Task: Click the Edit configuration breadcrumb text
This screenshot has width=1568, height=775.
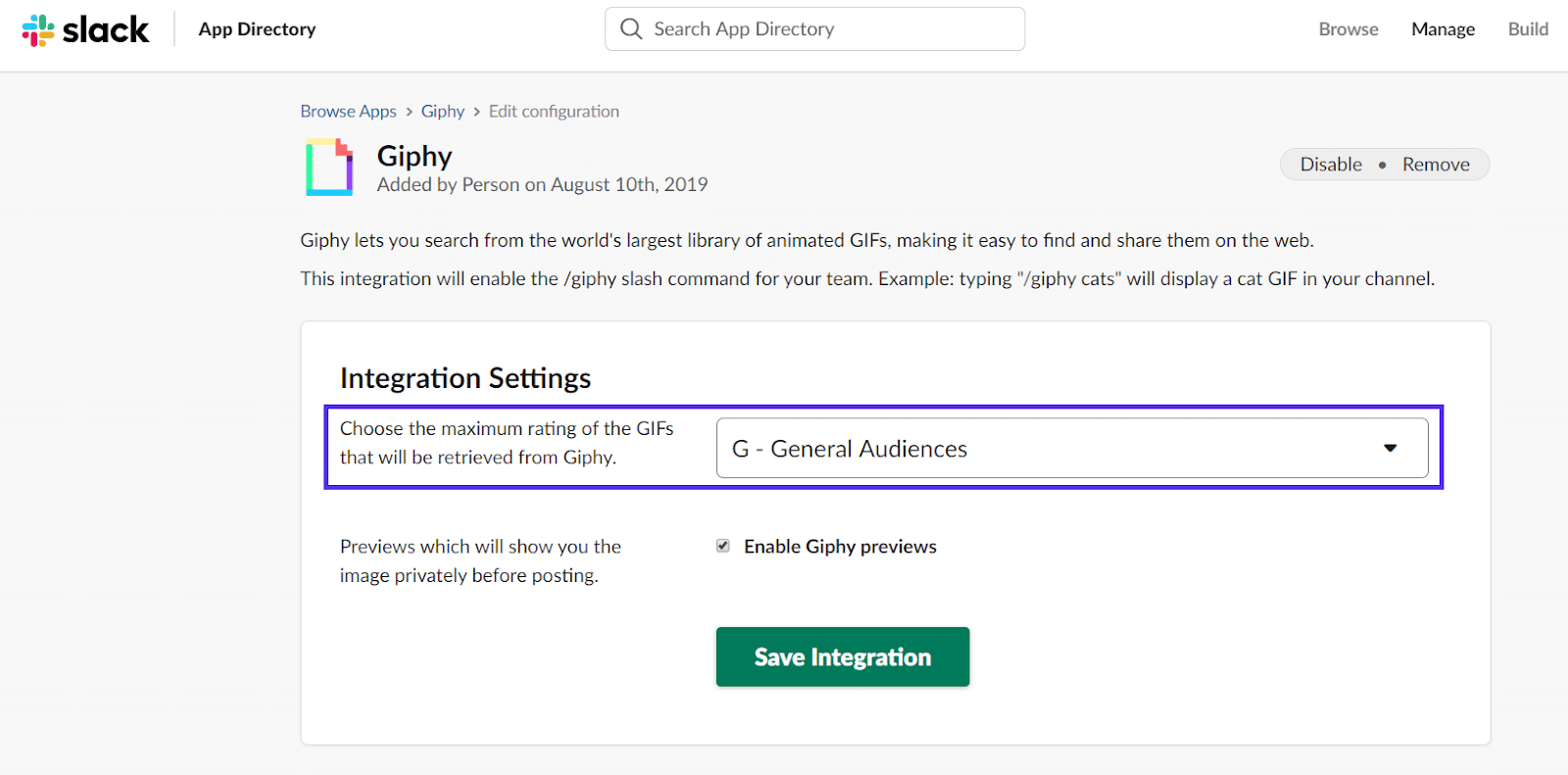Action: tap(554, 112)
